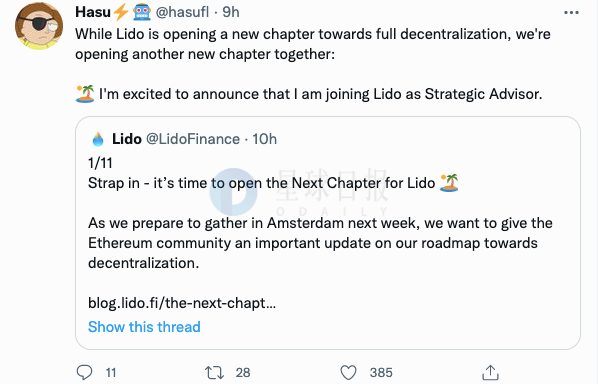
Task: Open the @LidoFinance handle
Action: pyautogui.click(x=193, y=139)
